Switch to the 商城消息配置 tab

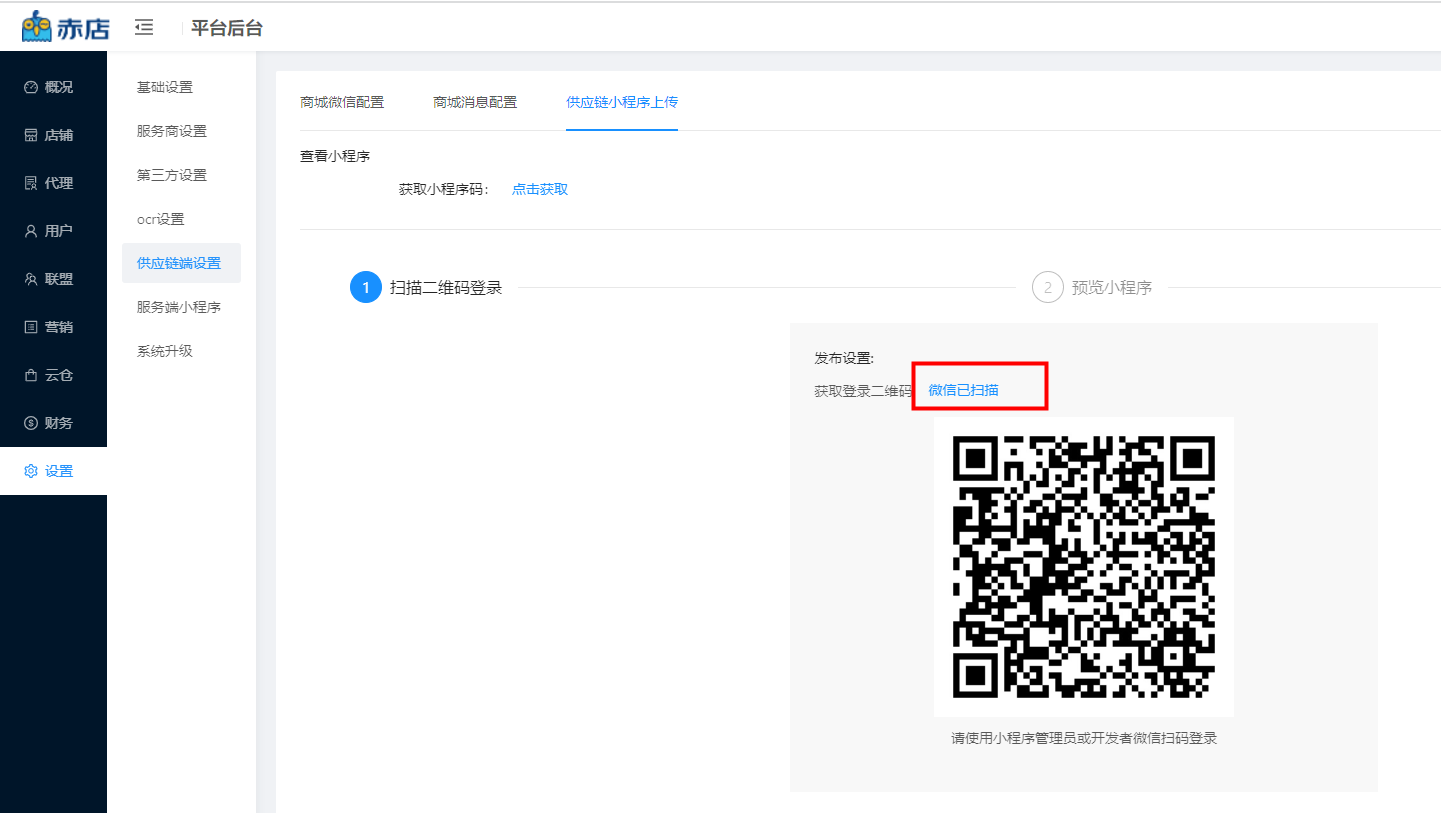coord(475,102)
